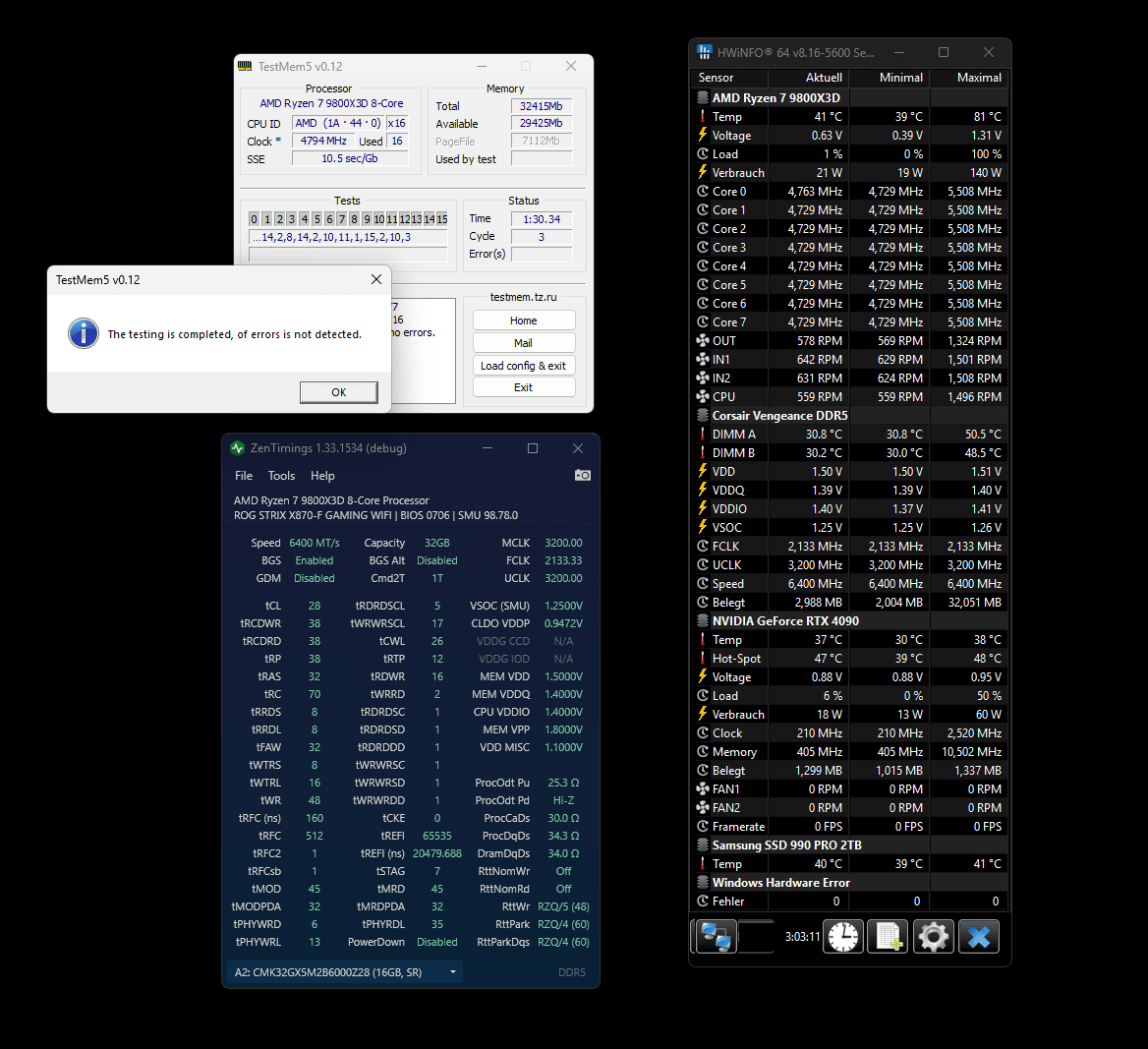Click the fan icon on the IN2 row

pyautogui.click(x=703, y=378)
